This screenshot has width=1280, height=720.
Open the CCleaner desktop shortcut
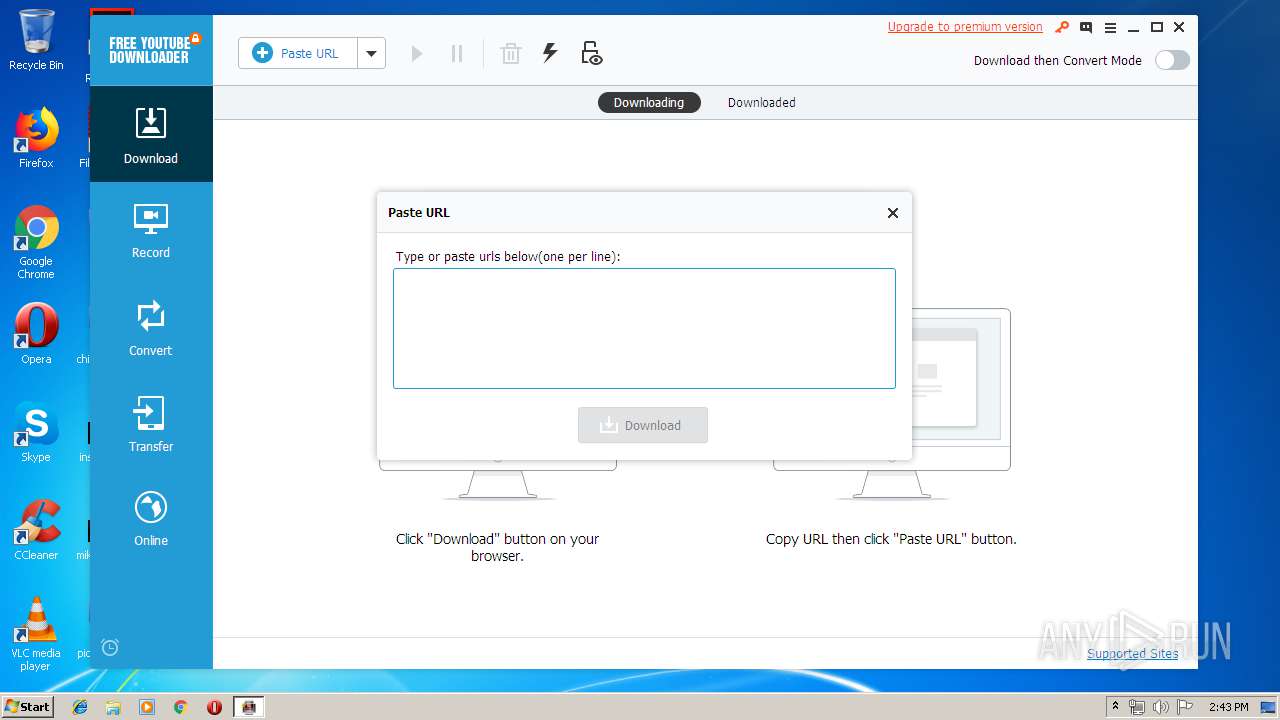[x=36, y=529]
